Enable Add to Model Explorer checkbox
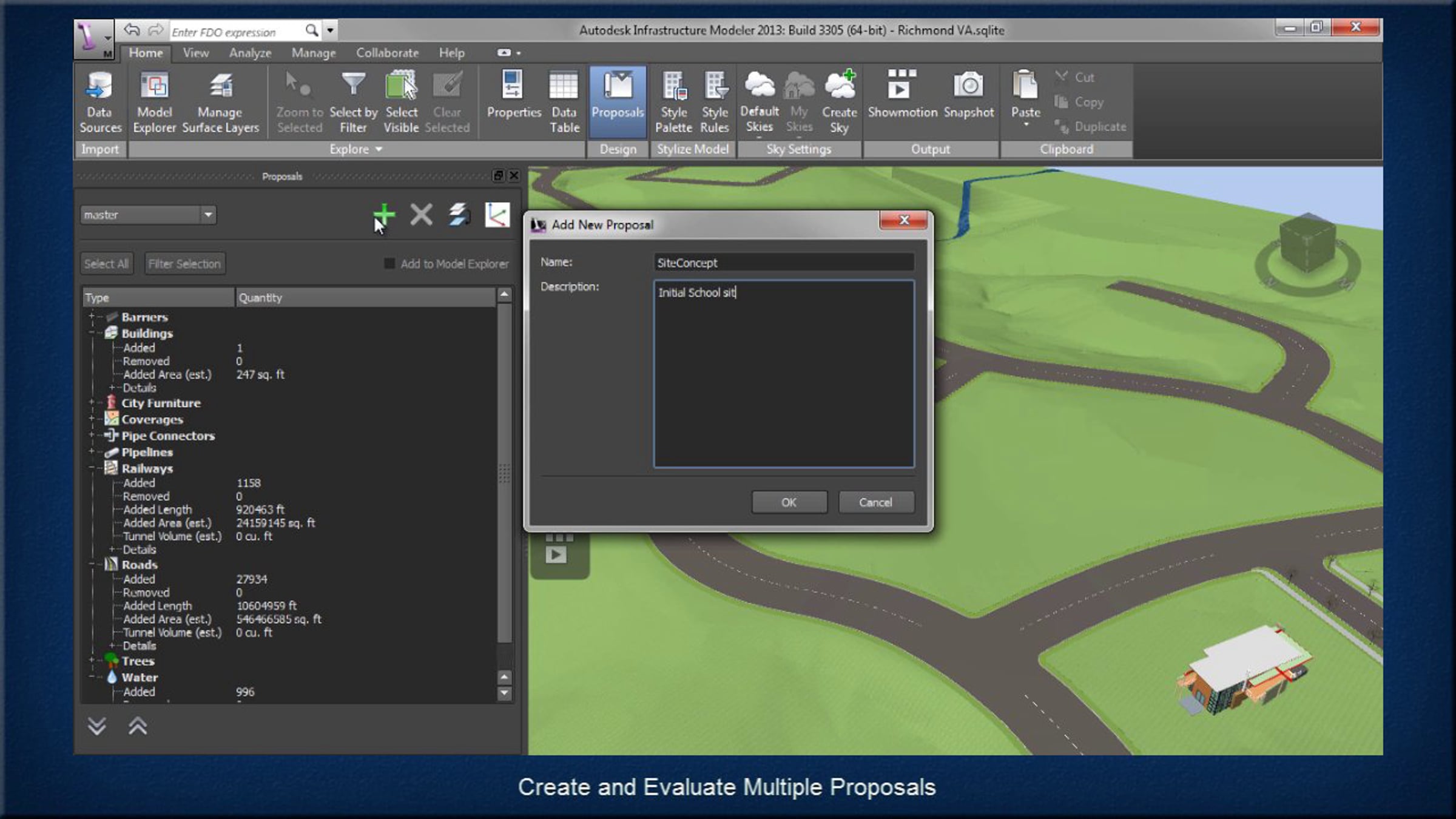Viewport: 1456px width, 819px height. (389, 263)
